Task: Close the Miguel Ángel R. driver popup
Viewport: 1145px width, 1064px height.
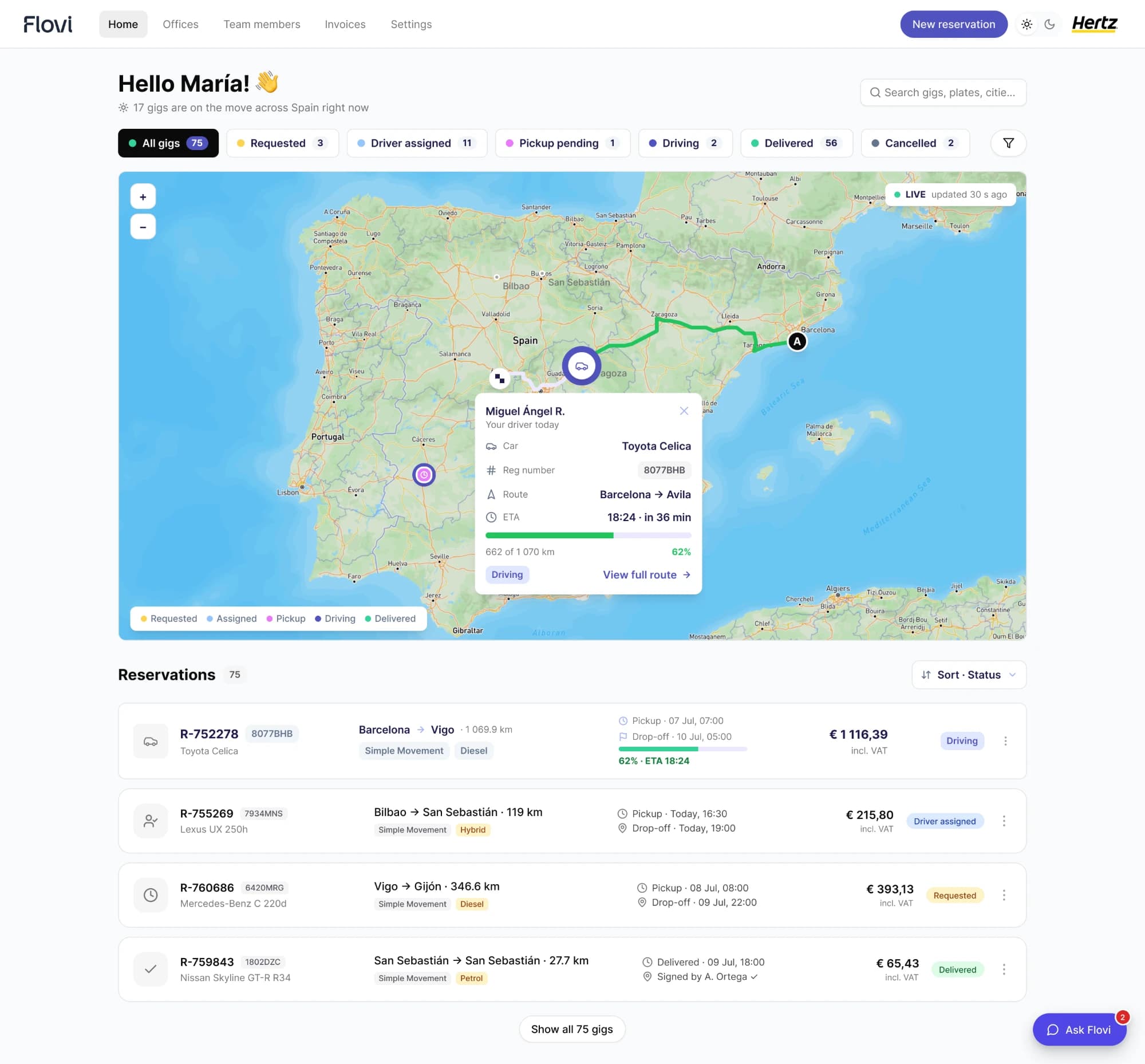Action: coord(684,411)
